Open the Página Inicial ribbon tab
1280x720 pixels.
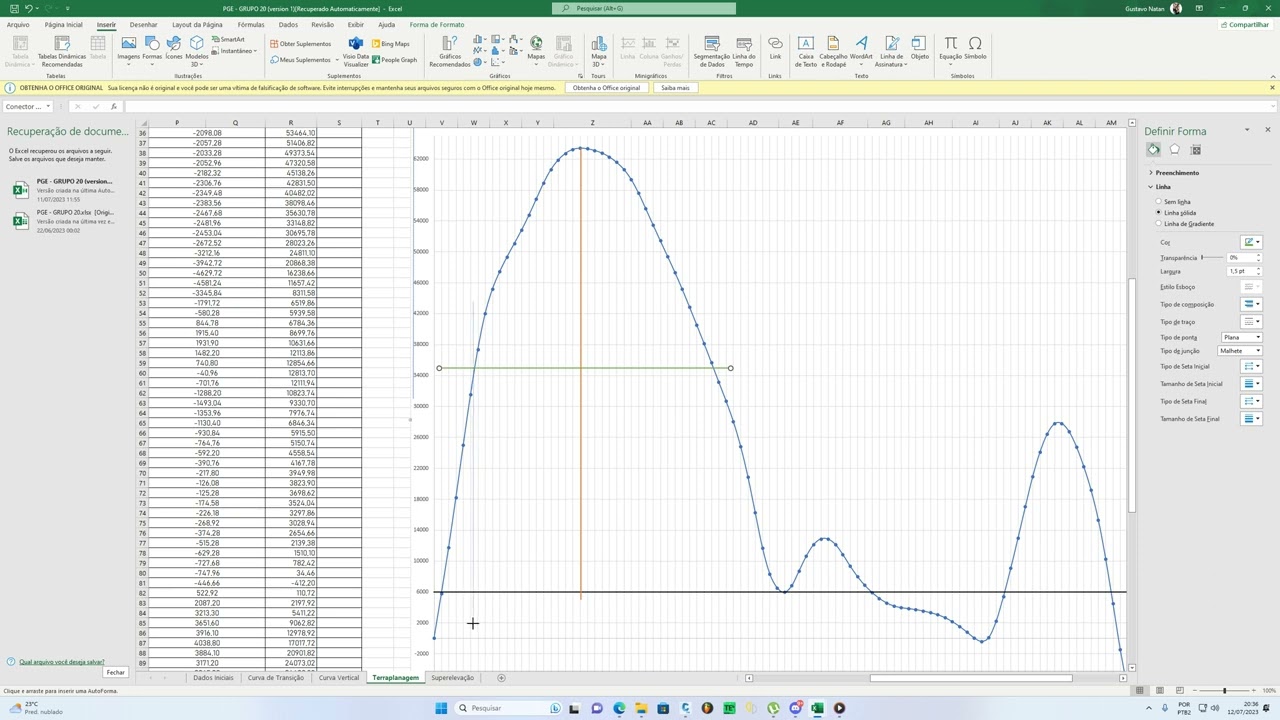[63, 24]
